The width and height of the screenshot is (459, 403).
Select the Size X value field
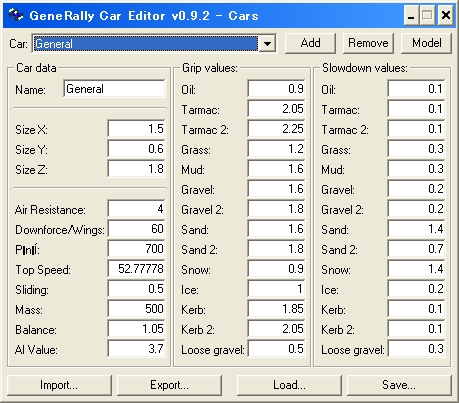point(136,129)
